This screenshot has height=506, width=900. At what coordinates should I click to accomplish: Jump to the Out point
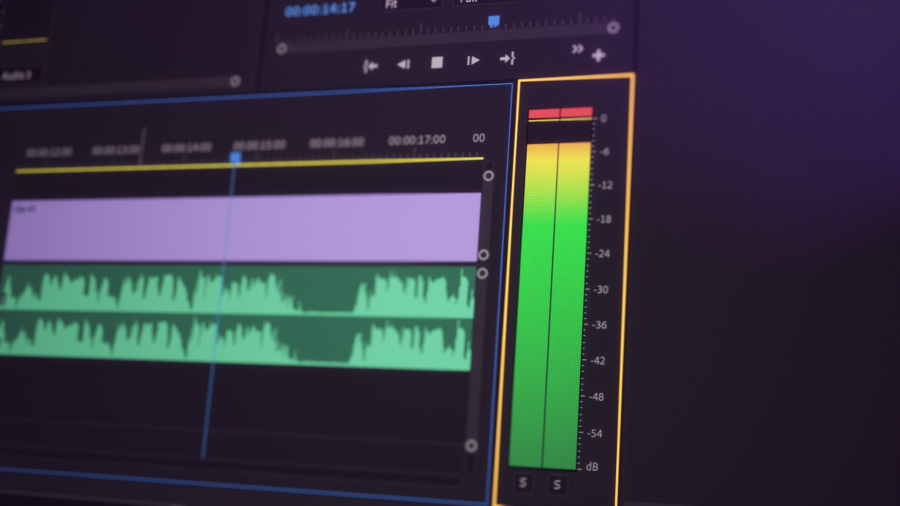coord(507,58)
